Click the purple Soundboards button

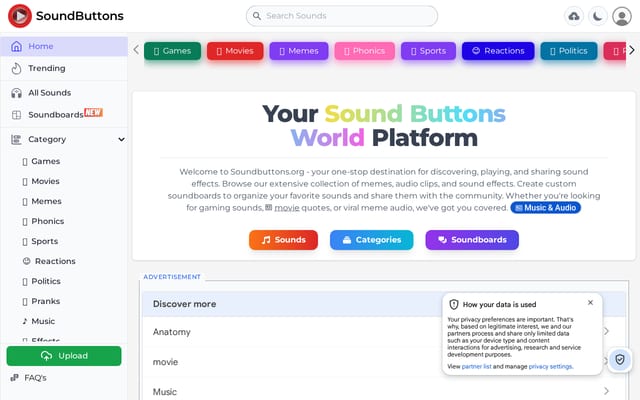(472, 240)
